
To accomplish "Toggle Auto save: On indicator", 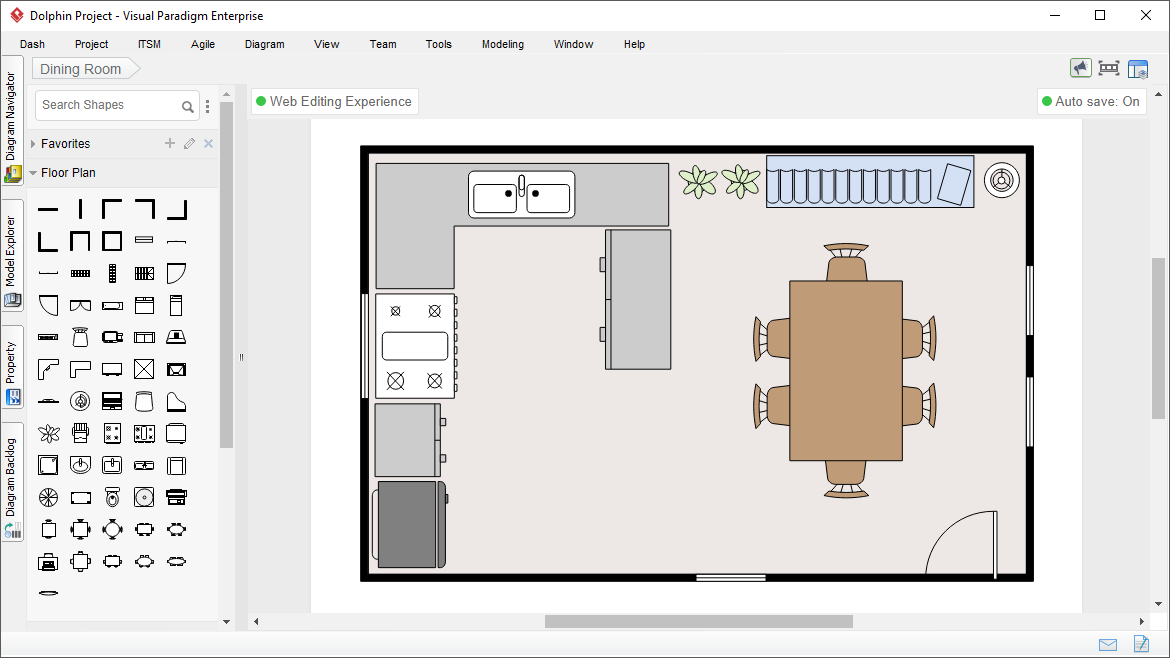I will coord(1091,101).
